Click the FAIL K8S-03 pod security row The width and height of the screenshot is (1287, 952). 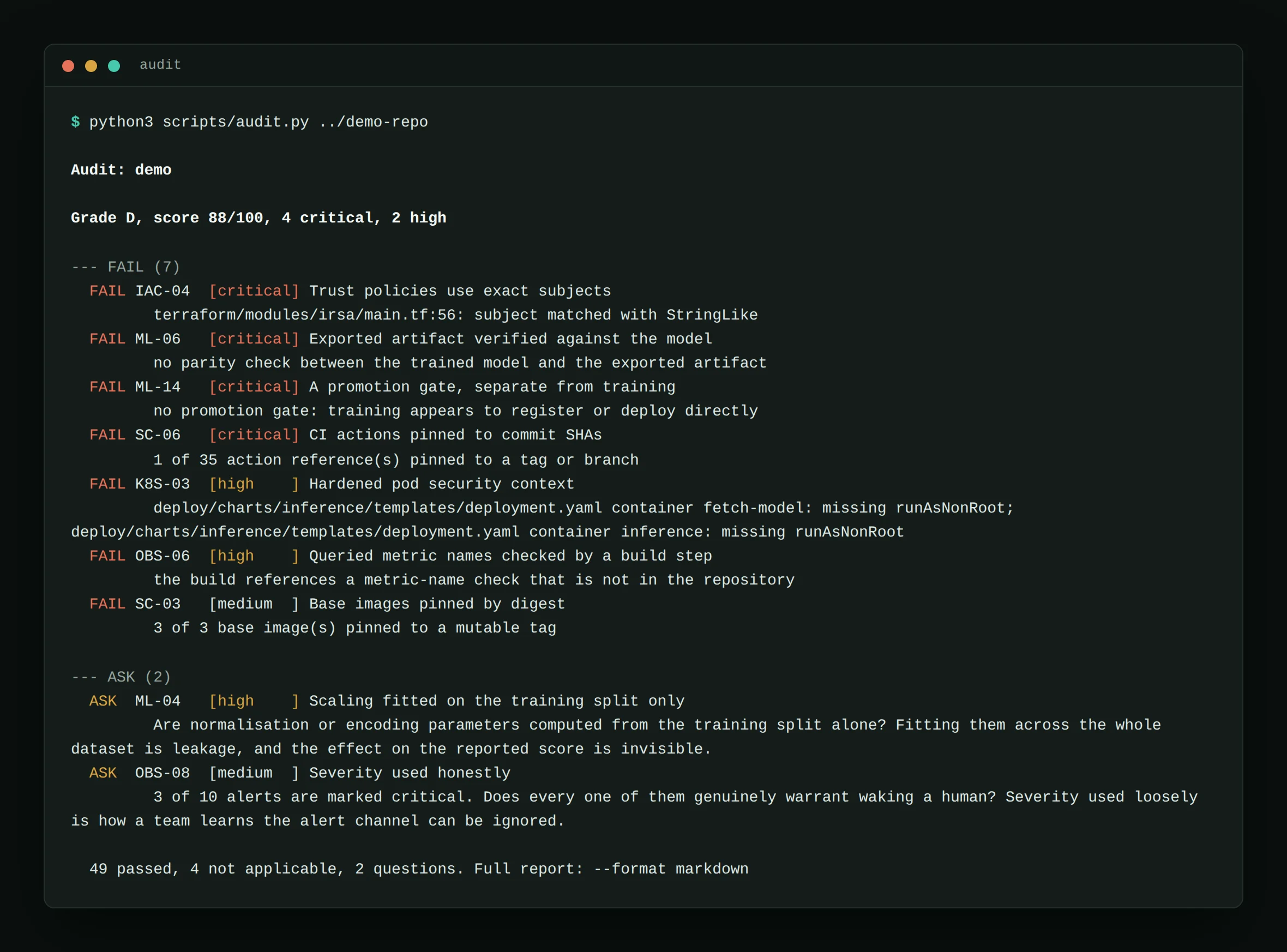tap(332, 484)
